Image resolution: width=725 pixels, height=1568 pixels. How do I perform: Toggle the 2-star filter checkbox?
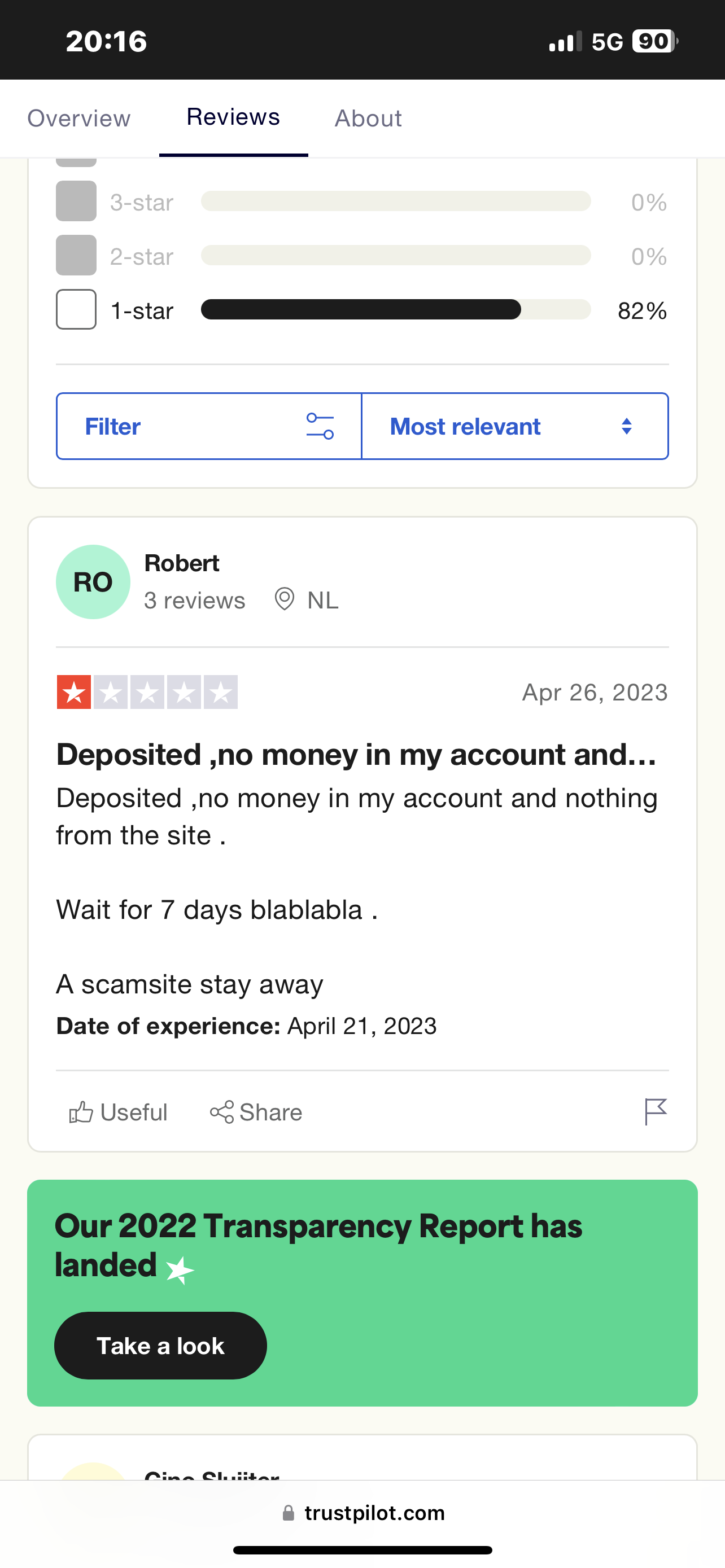pyautogui.click(x=76, y=256)
